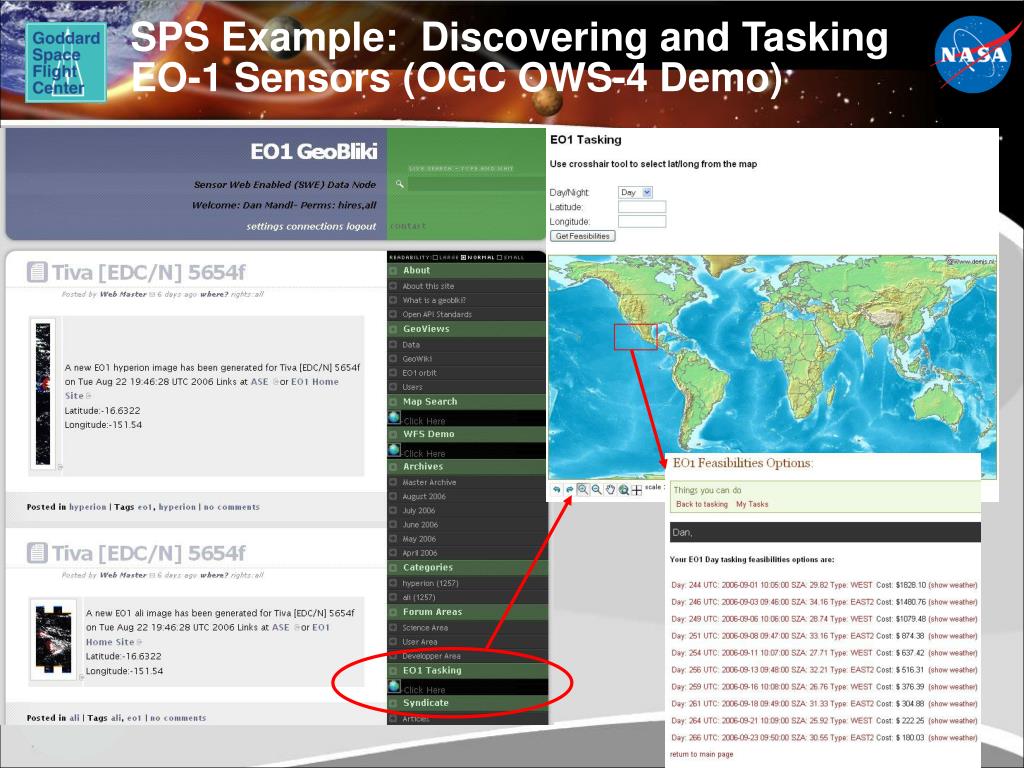Select the zoom in magnifier tool
The image size is (1024, 768).
pyautogui.click(x=583, y=490)
